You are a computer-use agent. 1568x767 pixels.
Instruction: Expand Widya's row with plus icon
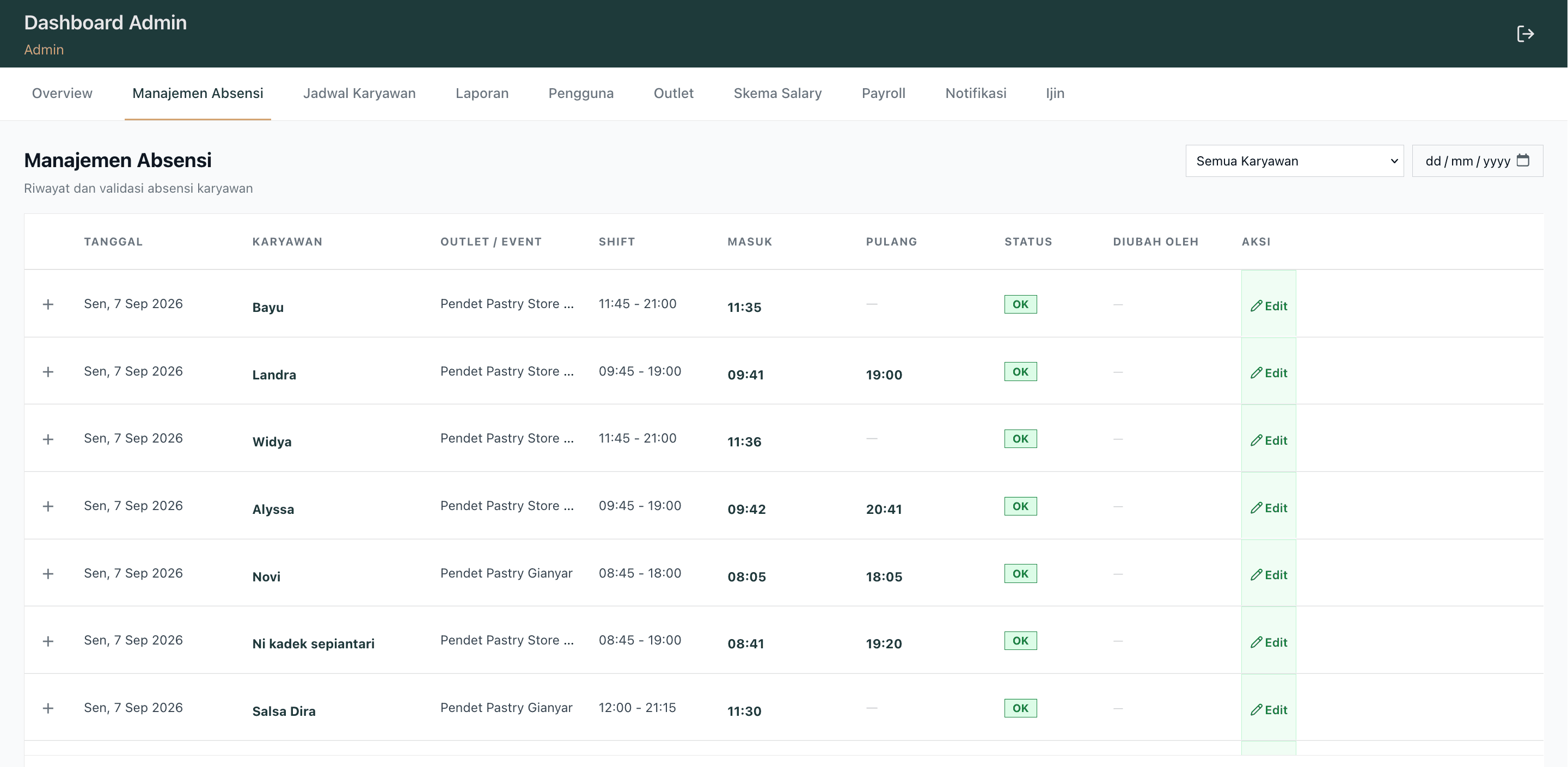48,439
